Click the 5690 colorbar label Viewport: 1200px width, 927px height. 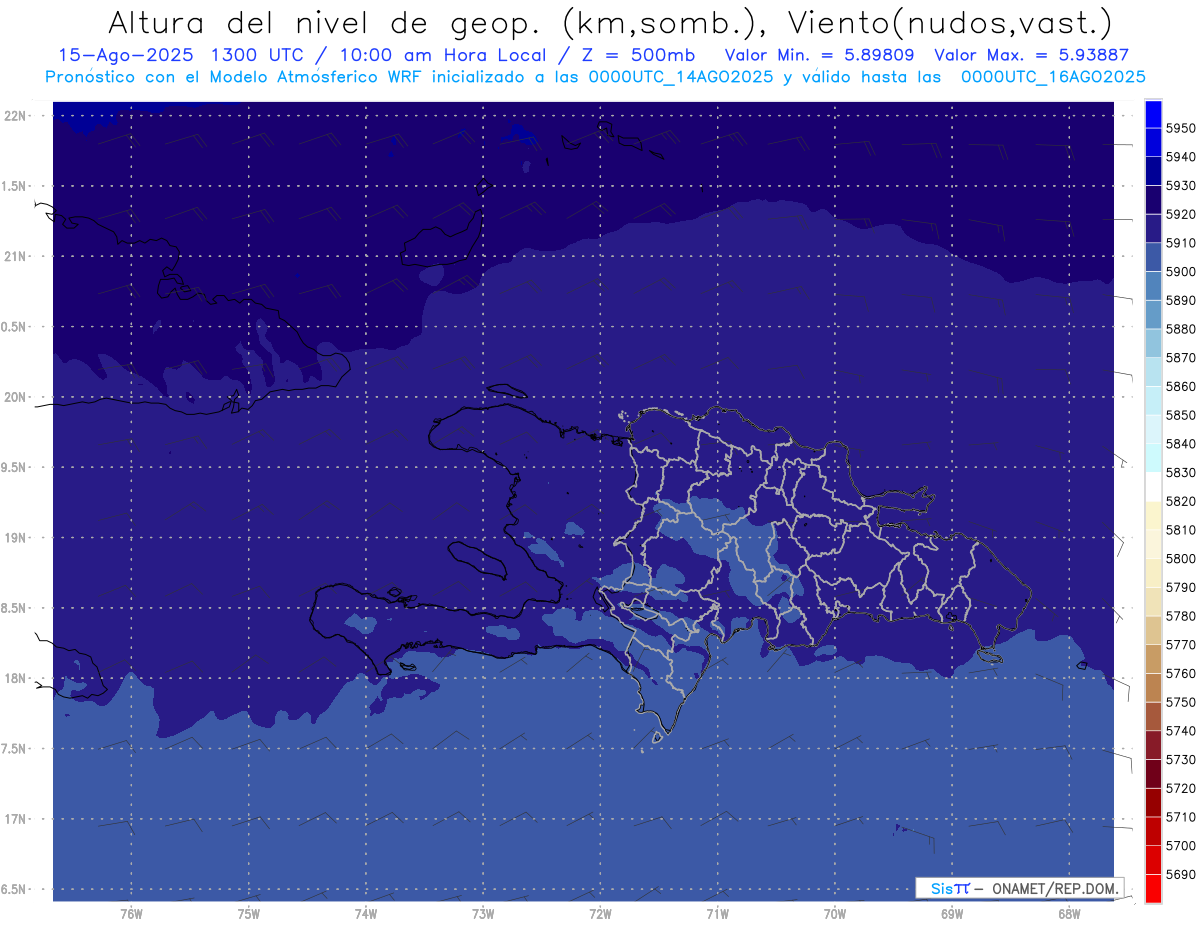point(1180,874)
